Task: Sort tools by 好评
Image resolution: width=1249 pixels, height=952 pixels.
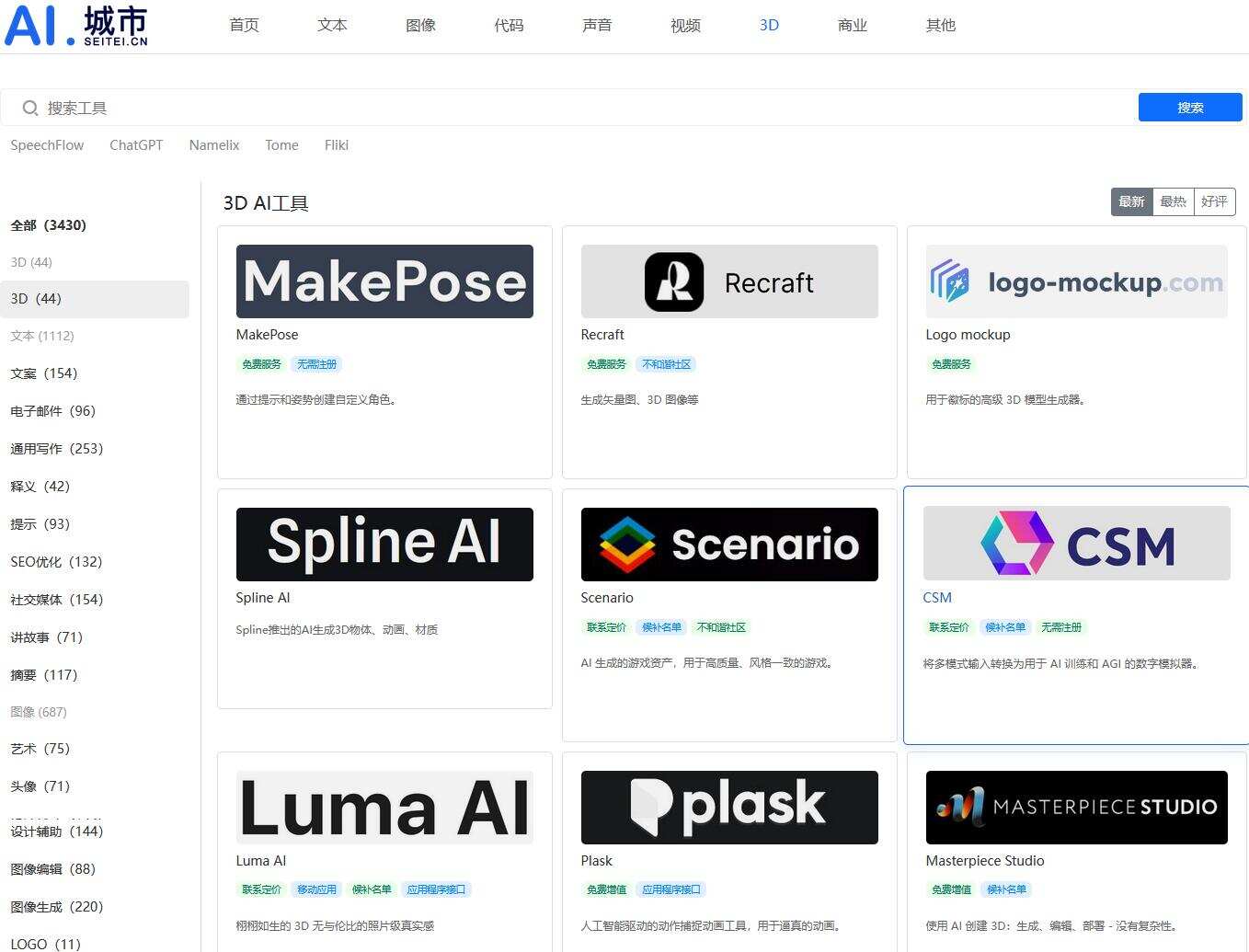Action: tap(1214, 201)
